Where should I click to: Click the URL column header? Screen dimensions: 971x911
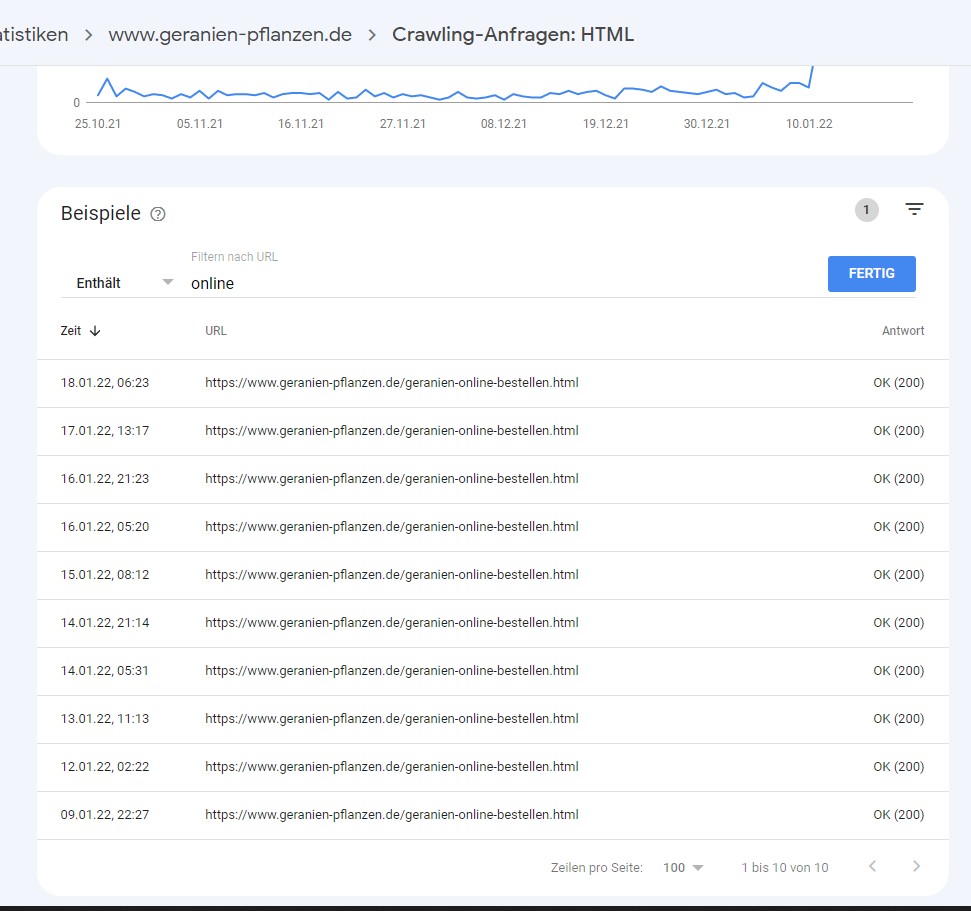point(216,331)
